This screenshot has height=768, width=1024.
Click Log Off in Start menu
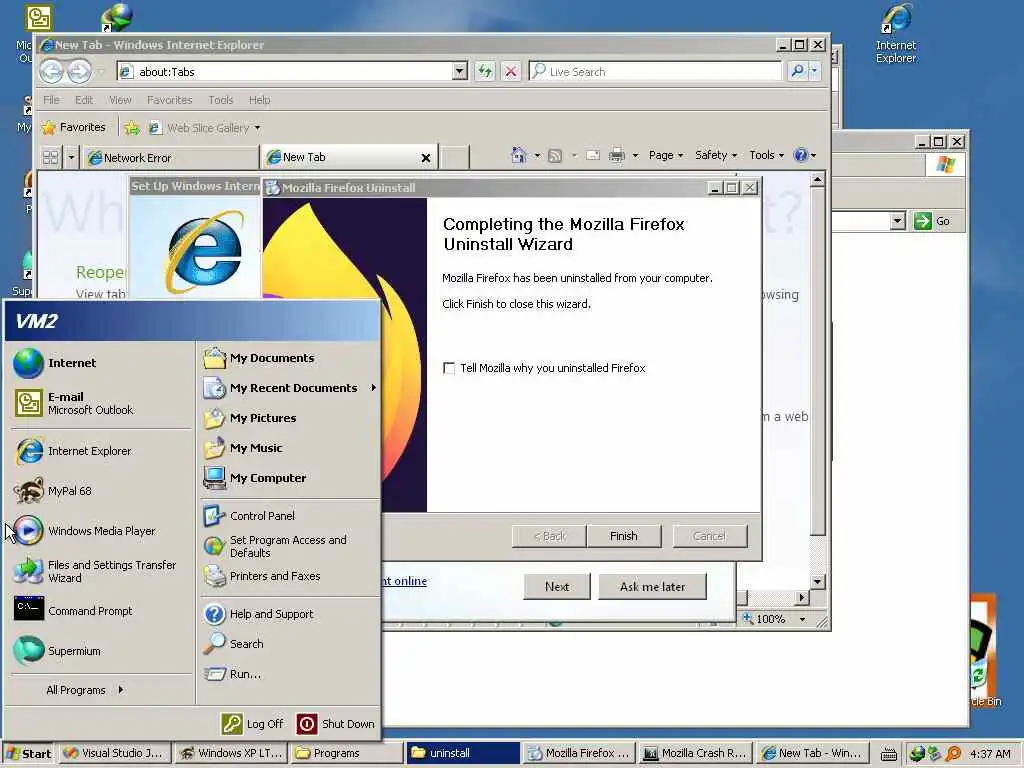coord(253,724)
